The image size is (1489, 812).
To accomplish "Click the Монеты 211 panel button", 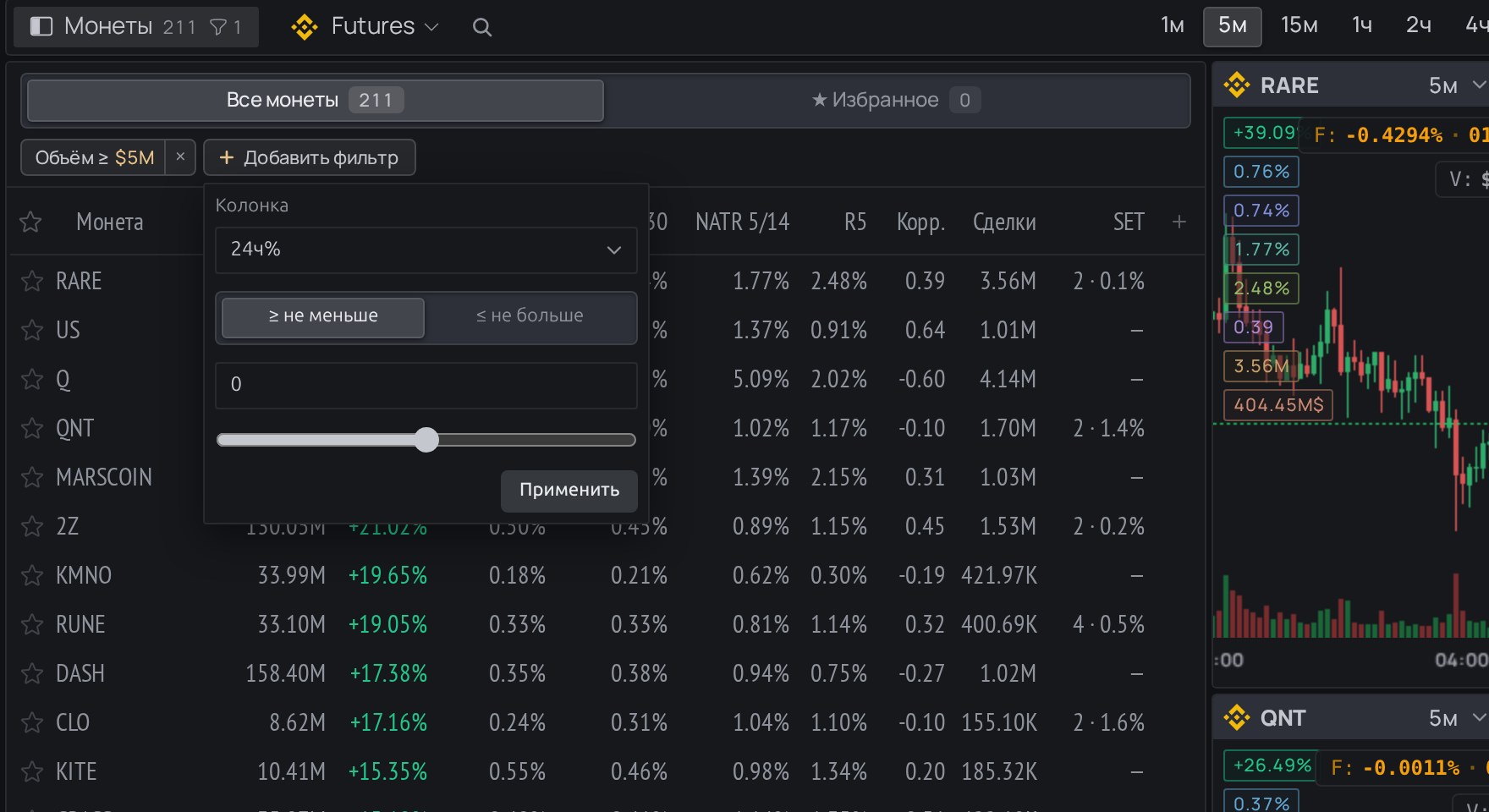I will pyautogui.click(x=136, y=26).
